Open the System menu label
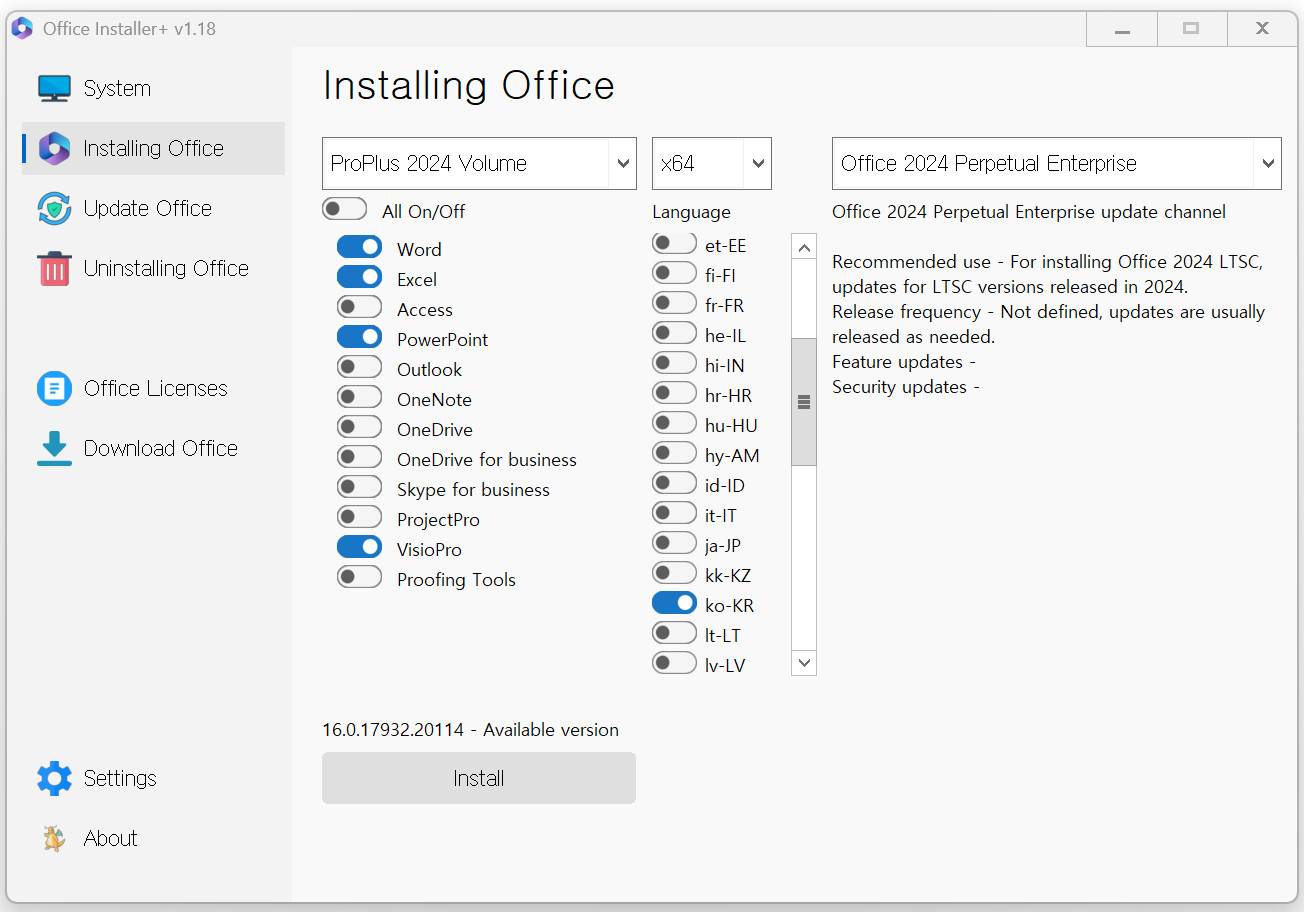This screenshot has width=1304, height=912. [117, 88]
